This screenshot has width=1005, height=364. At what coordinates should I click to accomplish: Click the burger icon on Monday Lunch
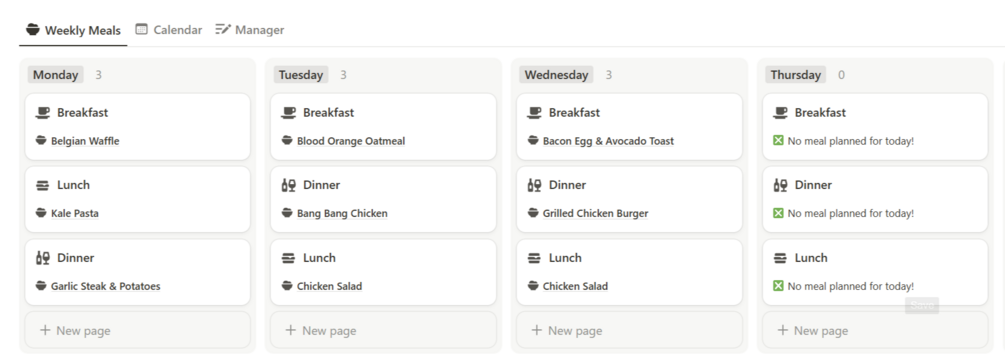(x=43, y=185)
